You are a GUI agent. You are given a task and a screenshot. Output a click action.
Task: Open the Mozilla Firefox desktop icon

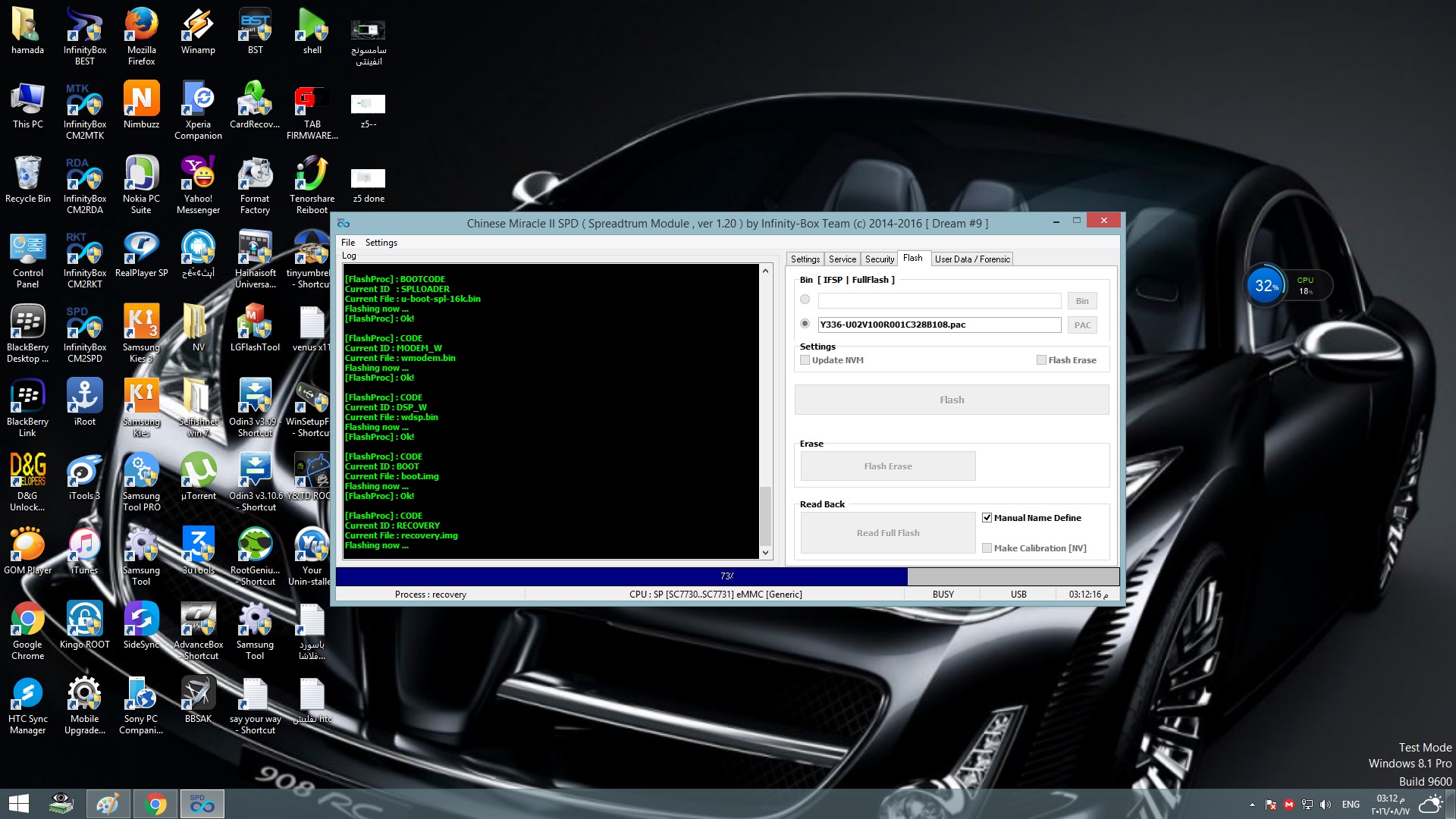[x=141, y=36]
